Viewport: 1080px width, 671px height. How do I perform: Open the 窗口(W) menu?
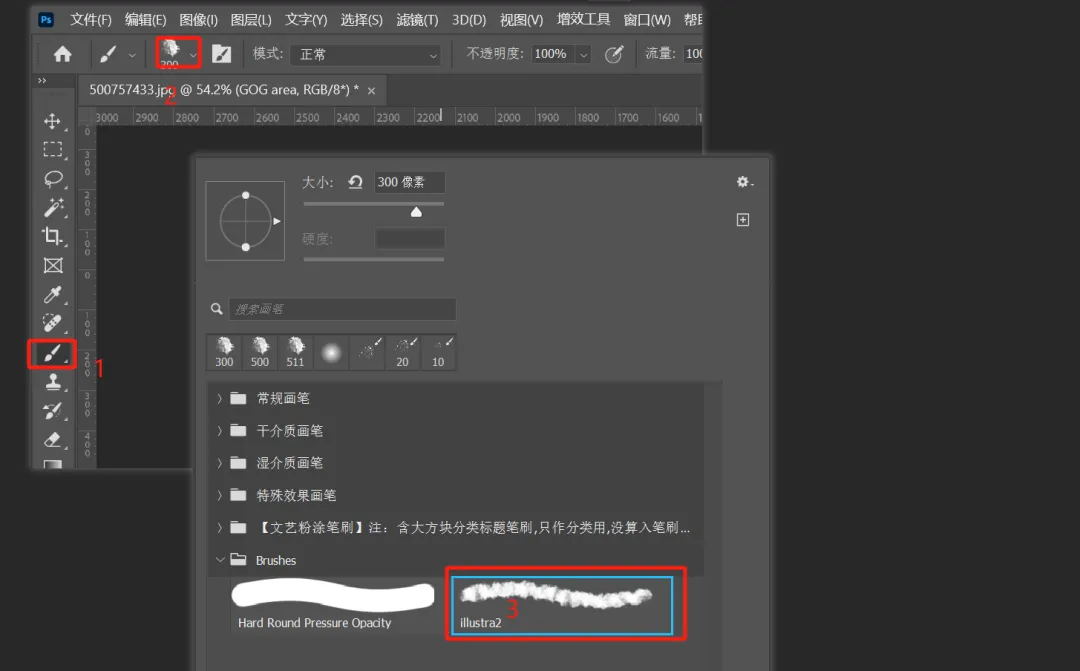pyautogui.click(x=647, y=20)
